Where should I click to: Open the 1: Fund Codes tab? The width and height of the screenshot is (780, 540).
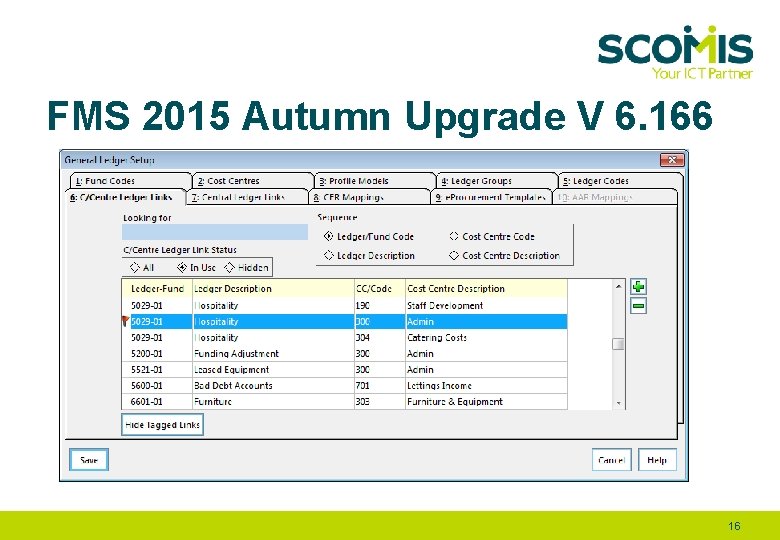(130, 180)
